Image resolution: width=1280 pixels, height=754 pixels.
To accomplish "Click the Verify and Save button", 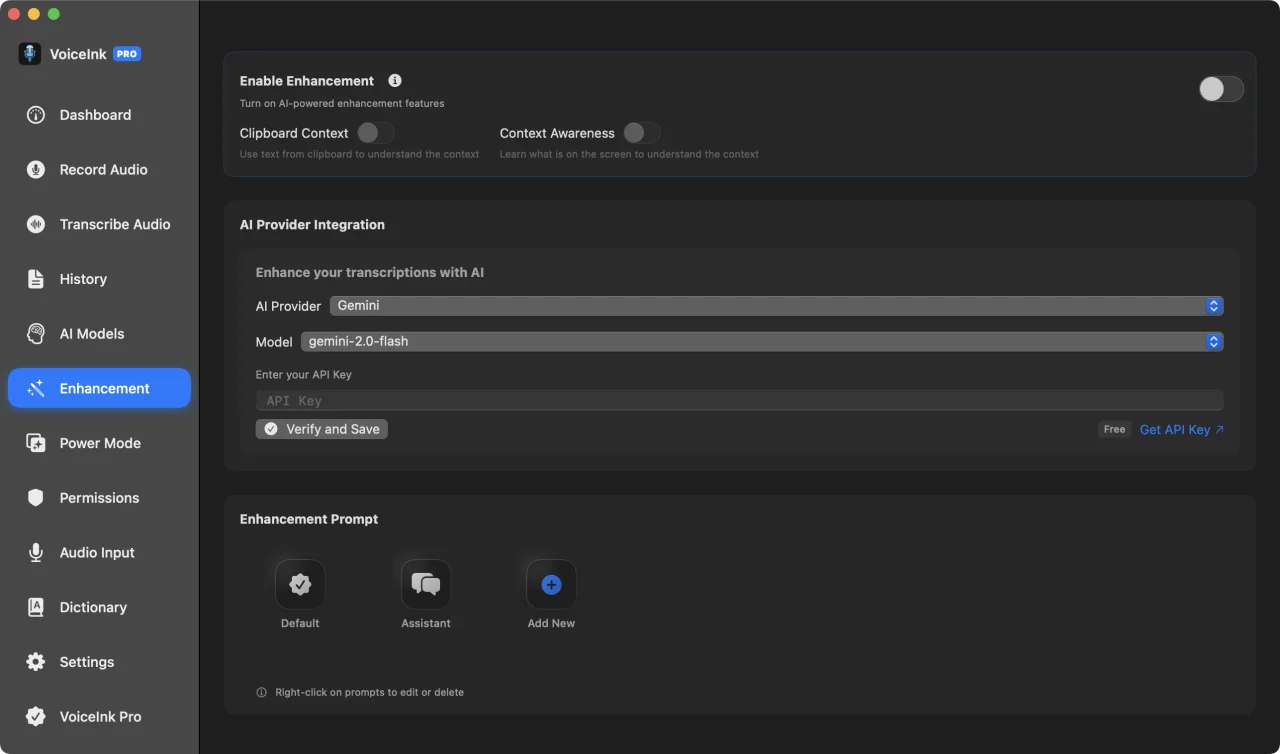I will [x=322, y=429].
